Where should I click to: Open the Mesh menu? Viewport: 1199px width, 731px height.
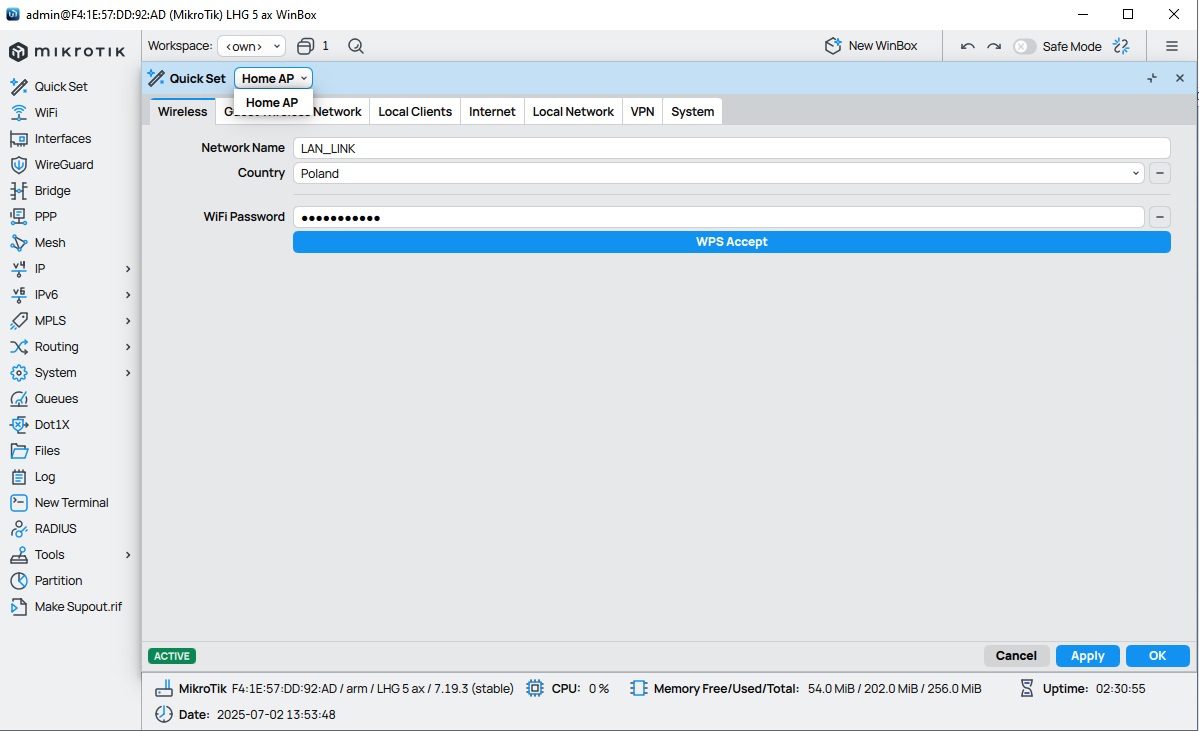coord(50,242)
